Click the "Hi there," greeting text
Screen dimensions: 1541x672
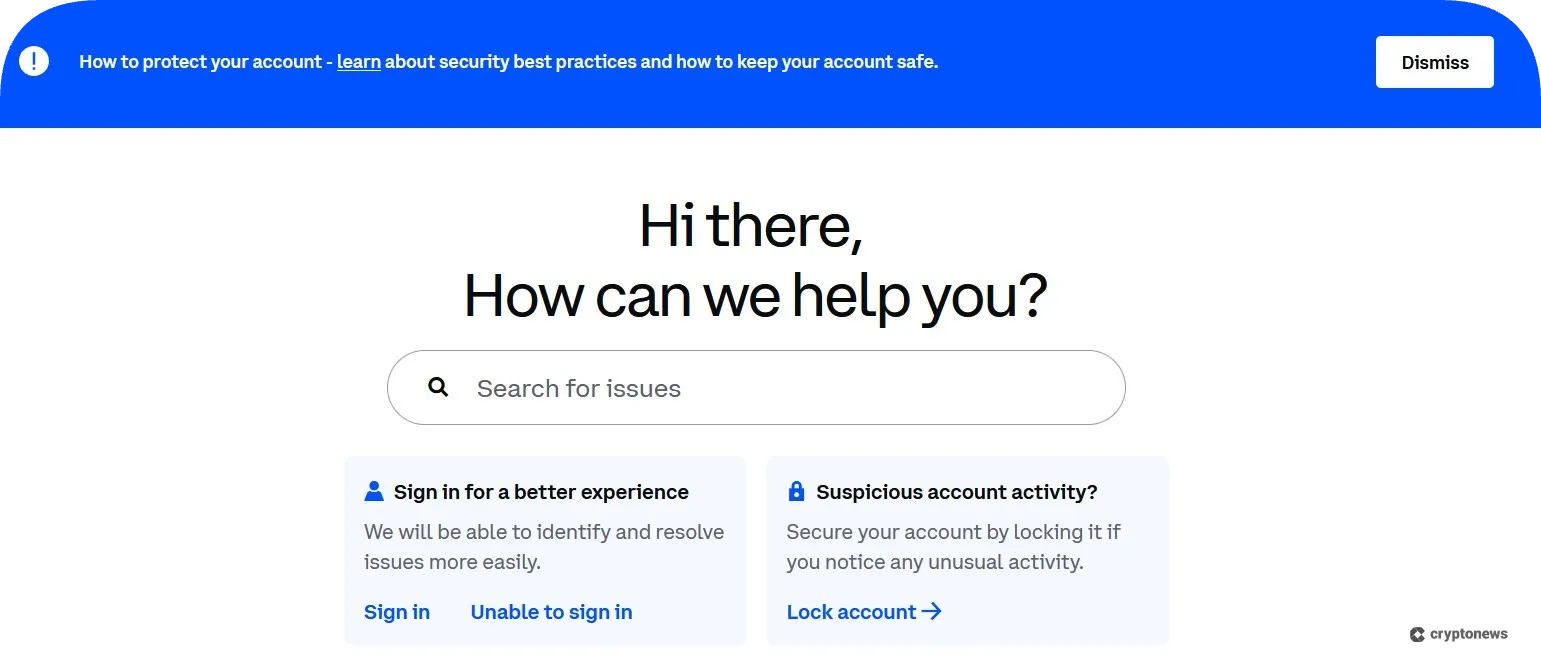pyautogui.click(x=751, y=226)
